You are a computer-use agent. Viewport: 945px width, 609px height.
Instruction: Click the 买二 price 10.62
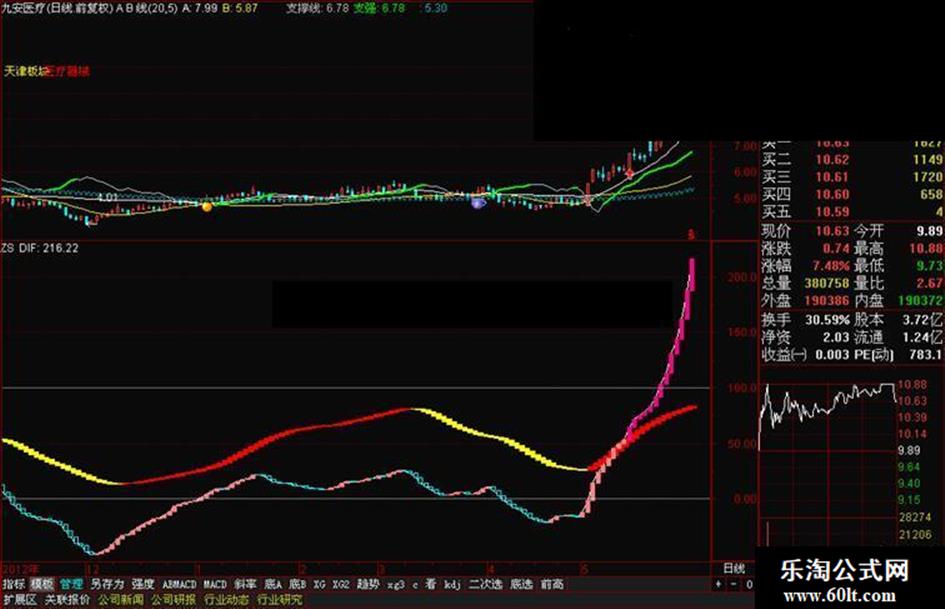click(x=832, y=160)
